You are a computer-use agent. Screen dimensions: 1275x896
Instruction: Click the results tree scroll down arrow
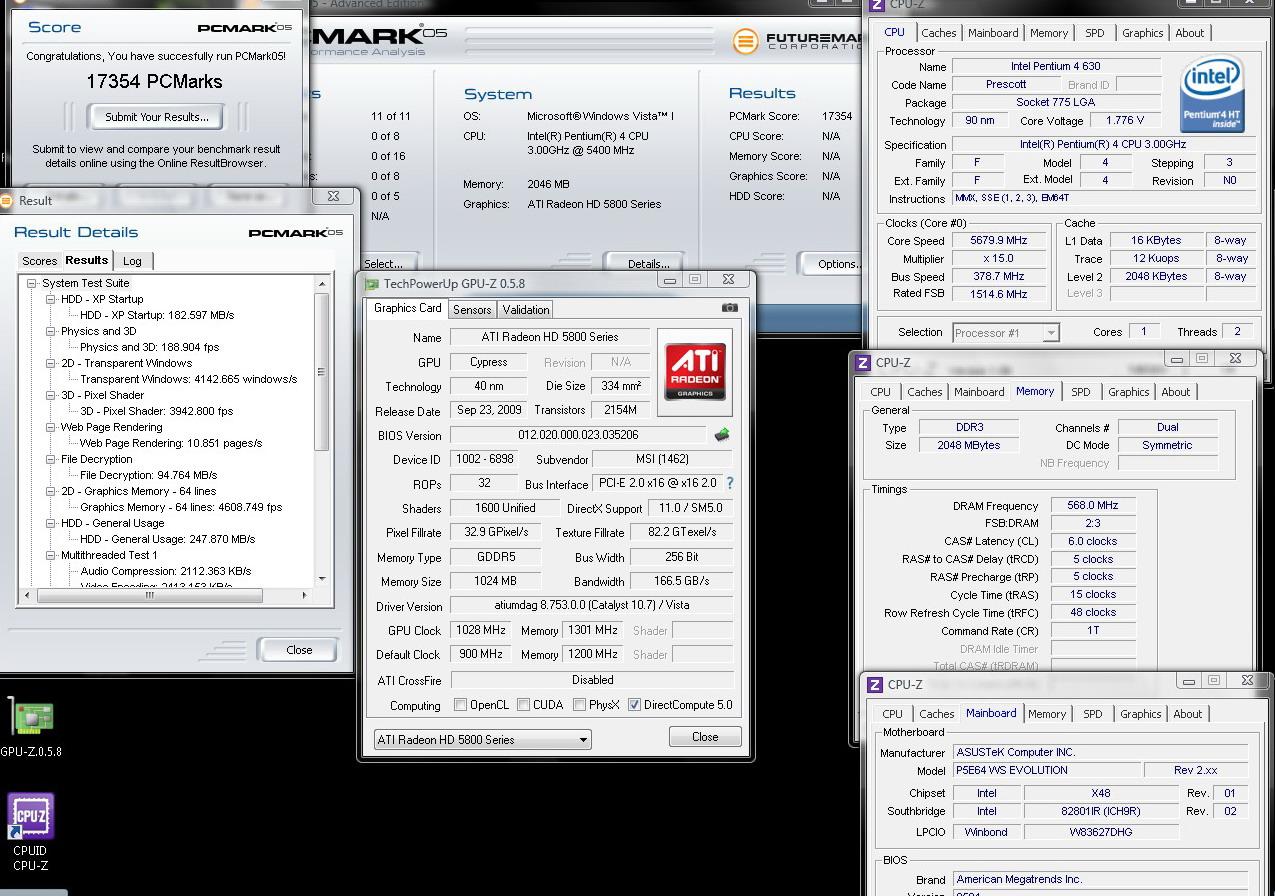(x=322, y=579)
